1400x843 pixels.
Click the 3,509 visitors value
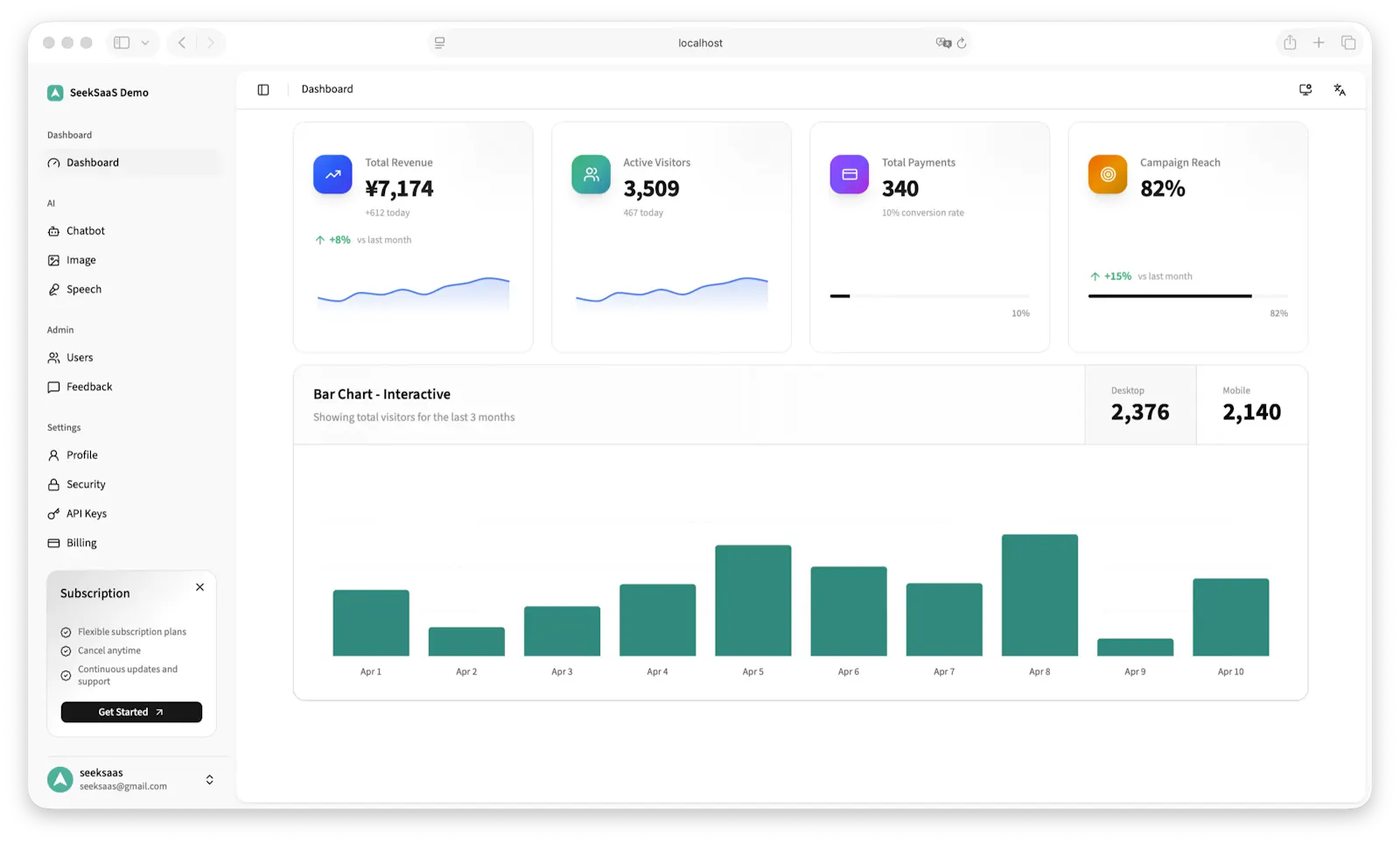651,189
